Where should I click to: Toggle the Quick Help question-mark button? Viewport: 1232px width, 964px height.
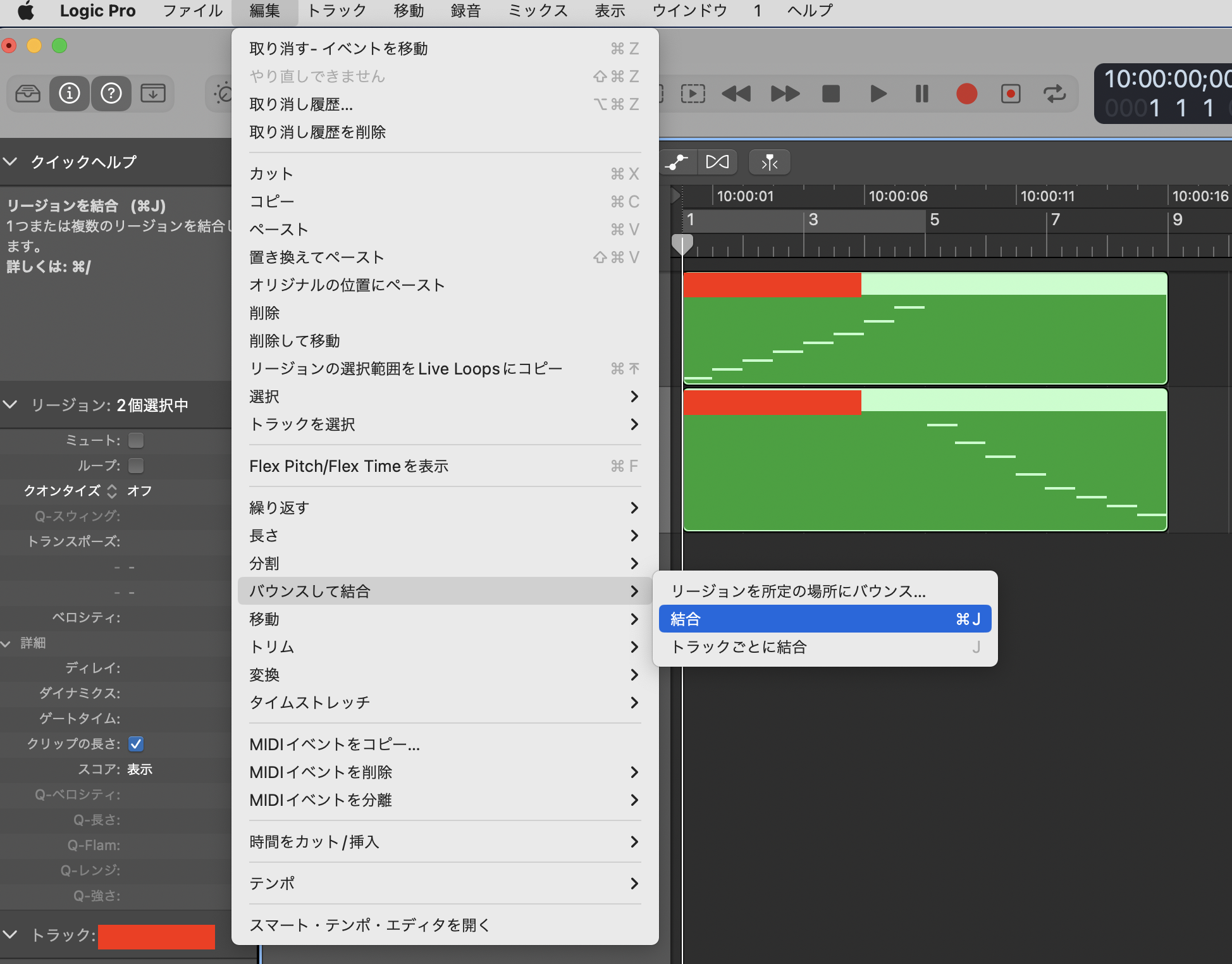click(x=111, y=94)
